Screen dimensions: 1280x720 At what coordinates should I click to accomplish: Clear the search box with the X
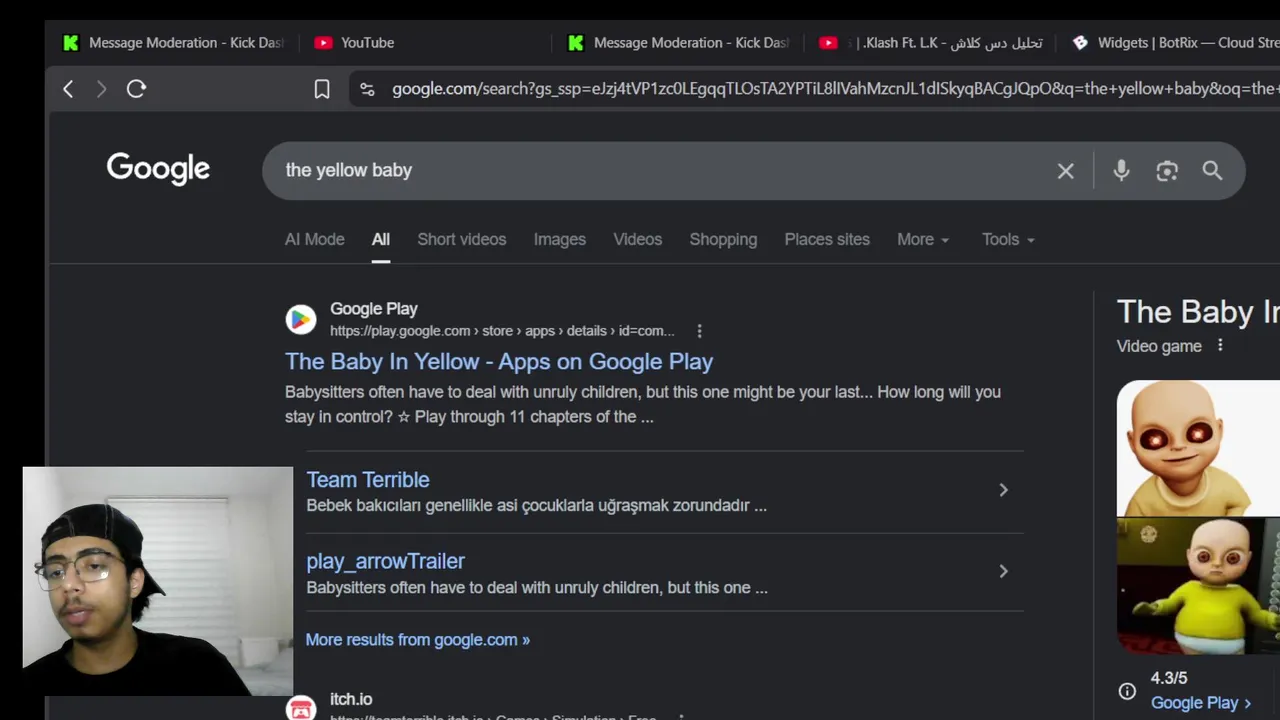[x=1065, y=171]
